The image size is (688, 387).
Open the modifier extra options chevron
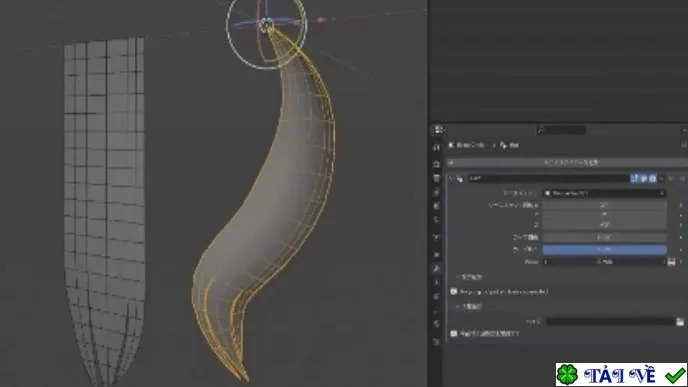pos(662,179)
